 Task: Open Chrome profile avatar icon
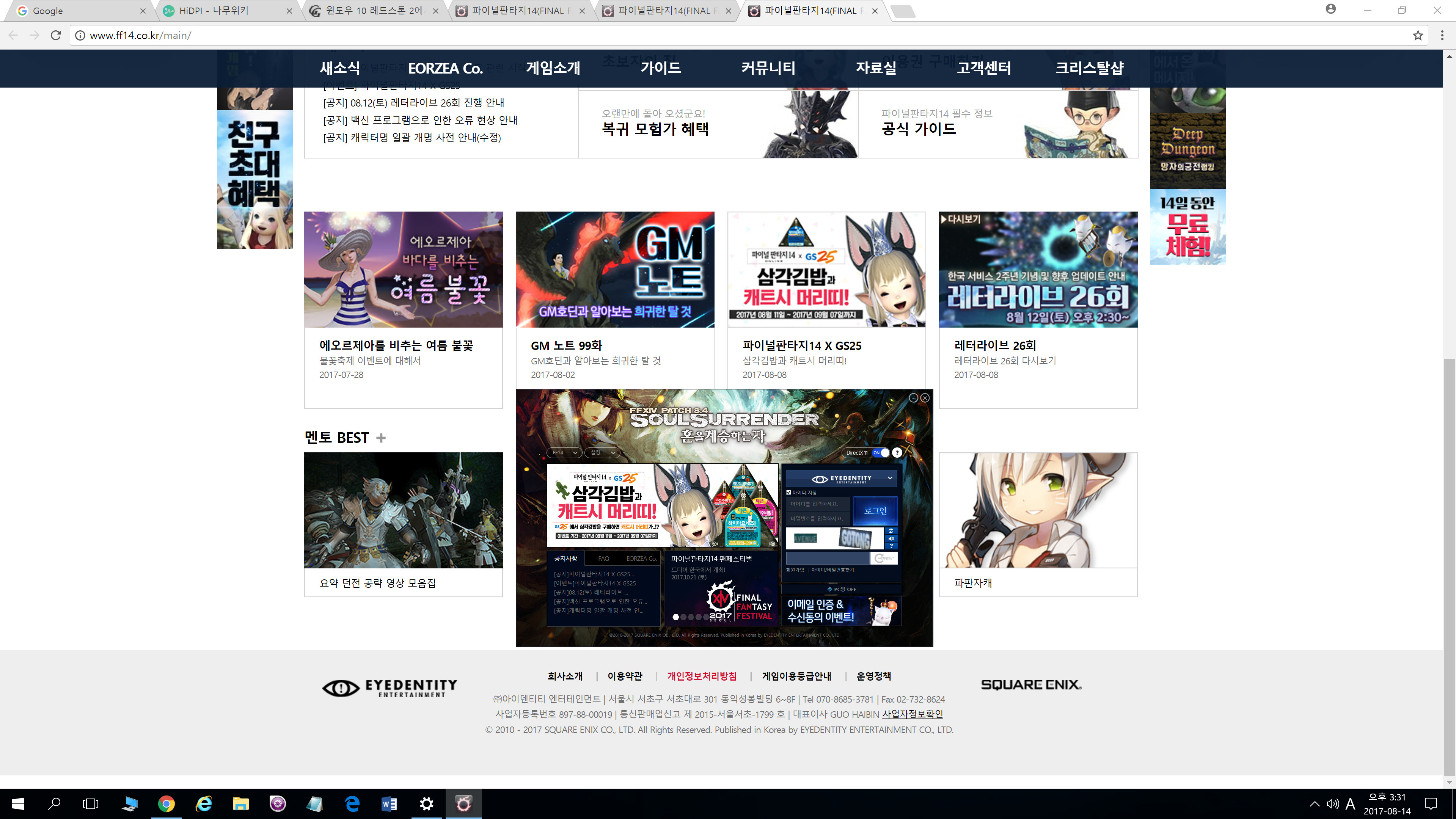pos(1331,9)
